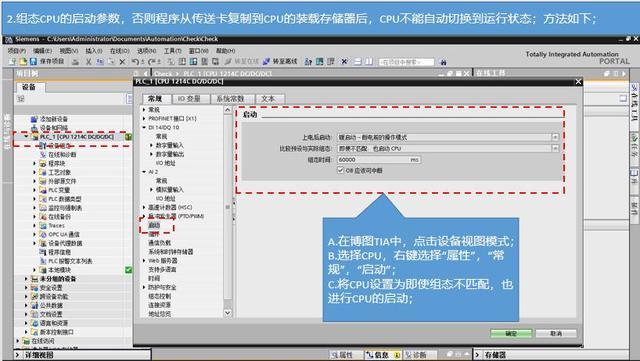Screen dimensions: 640x361
Task: Click the 程序信息 icon in the project tree
Action: pos(43,252)
